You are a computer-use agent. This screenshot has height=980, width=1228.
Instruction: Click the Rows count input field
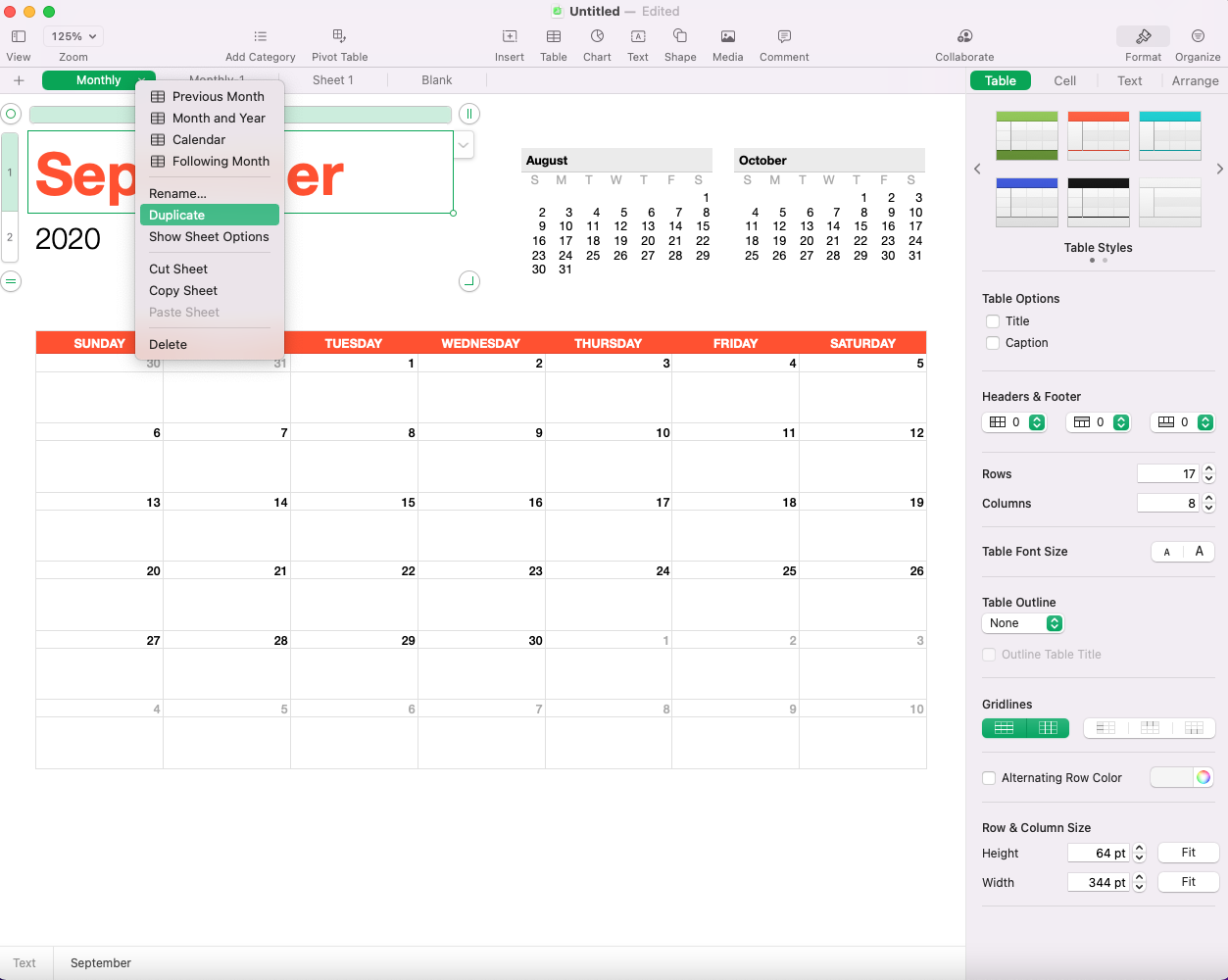1168,474
